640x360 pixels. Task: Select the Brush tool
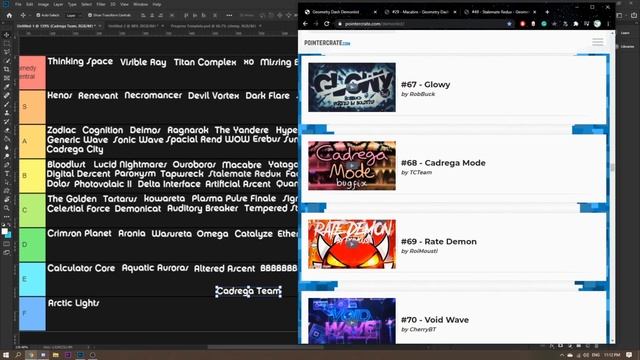(x=7, y=104)
